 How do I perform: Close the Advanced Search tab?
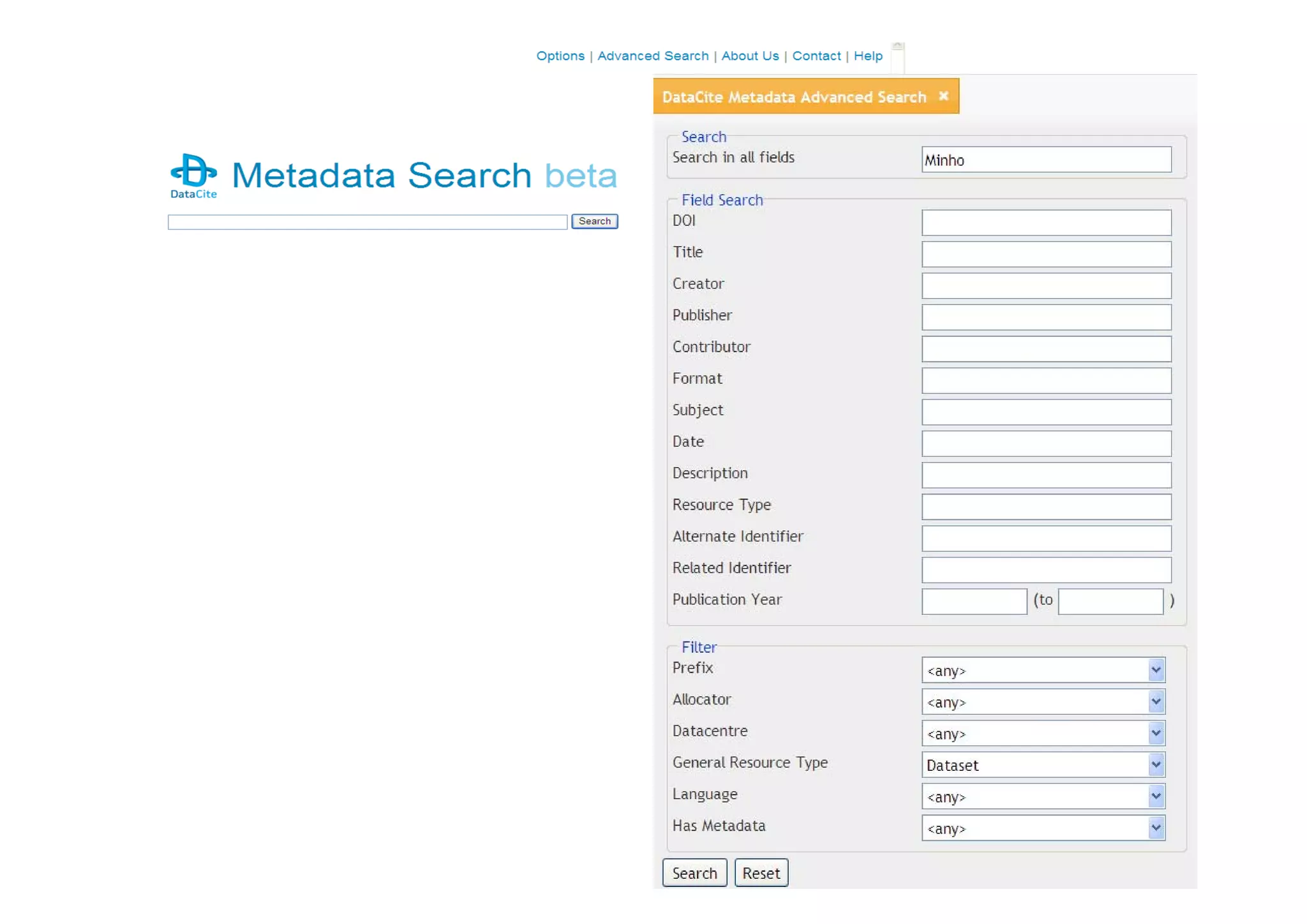[943, 96]
